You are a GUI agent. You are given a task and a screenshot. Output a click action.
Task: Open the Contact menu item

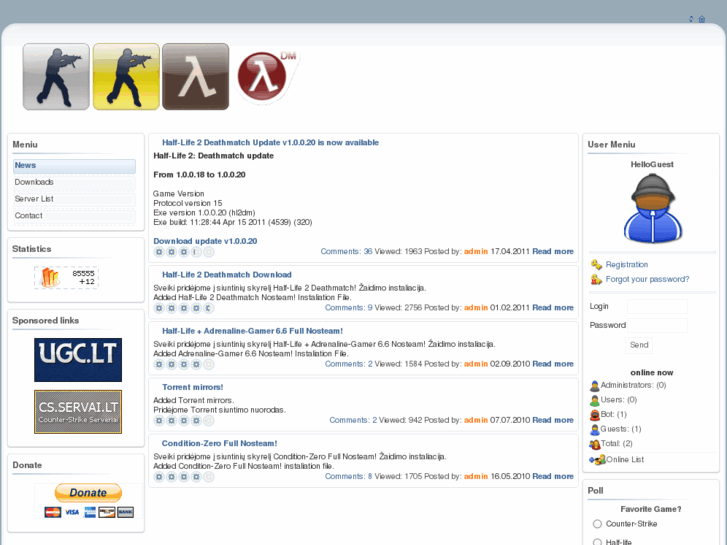74,216
